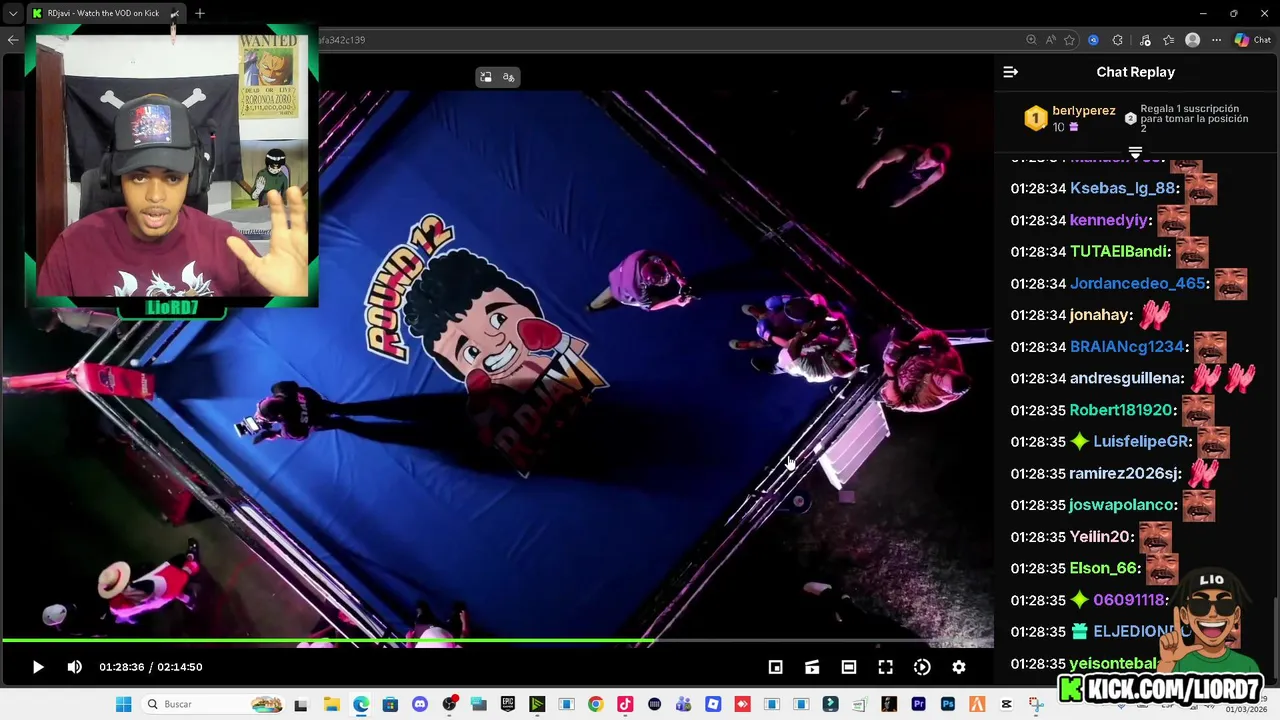Activate Read Aloud in the address bar
Viewport: 1280px width, 720px height.
[1050, 40]
